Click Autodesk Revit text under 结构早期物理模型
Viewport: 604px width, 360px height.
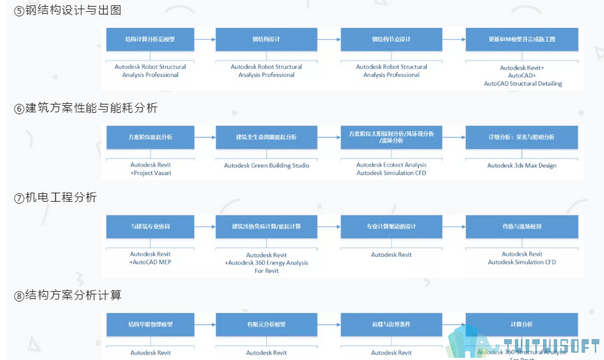[x=150, y=353]
